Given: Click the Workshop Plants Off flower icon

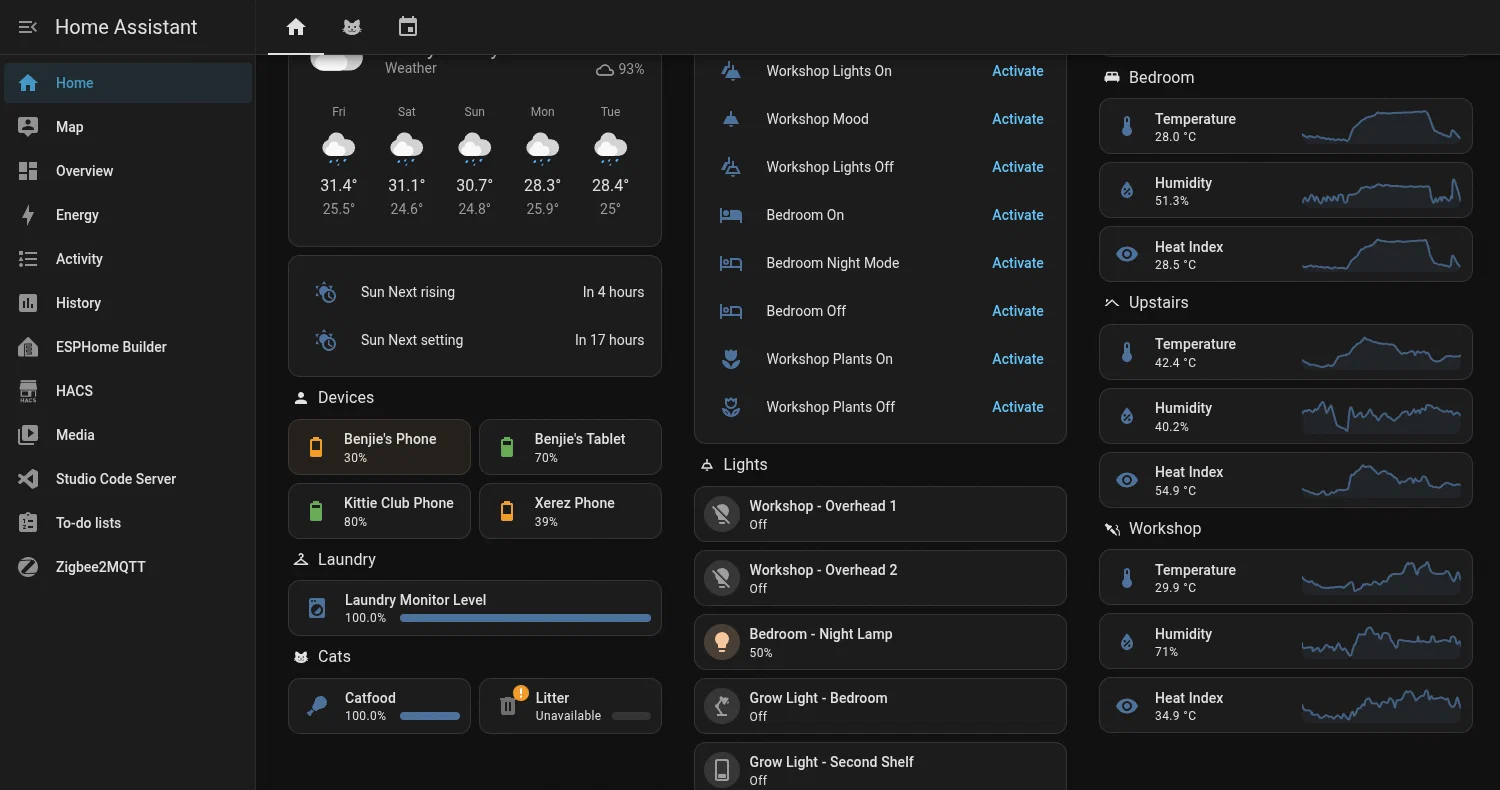Looking at the screenshot, I should tap(731, 407).
